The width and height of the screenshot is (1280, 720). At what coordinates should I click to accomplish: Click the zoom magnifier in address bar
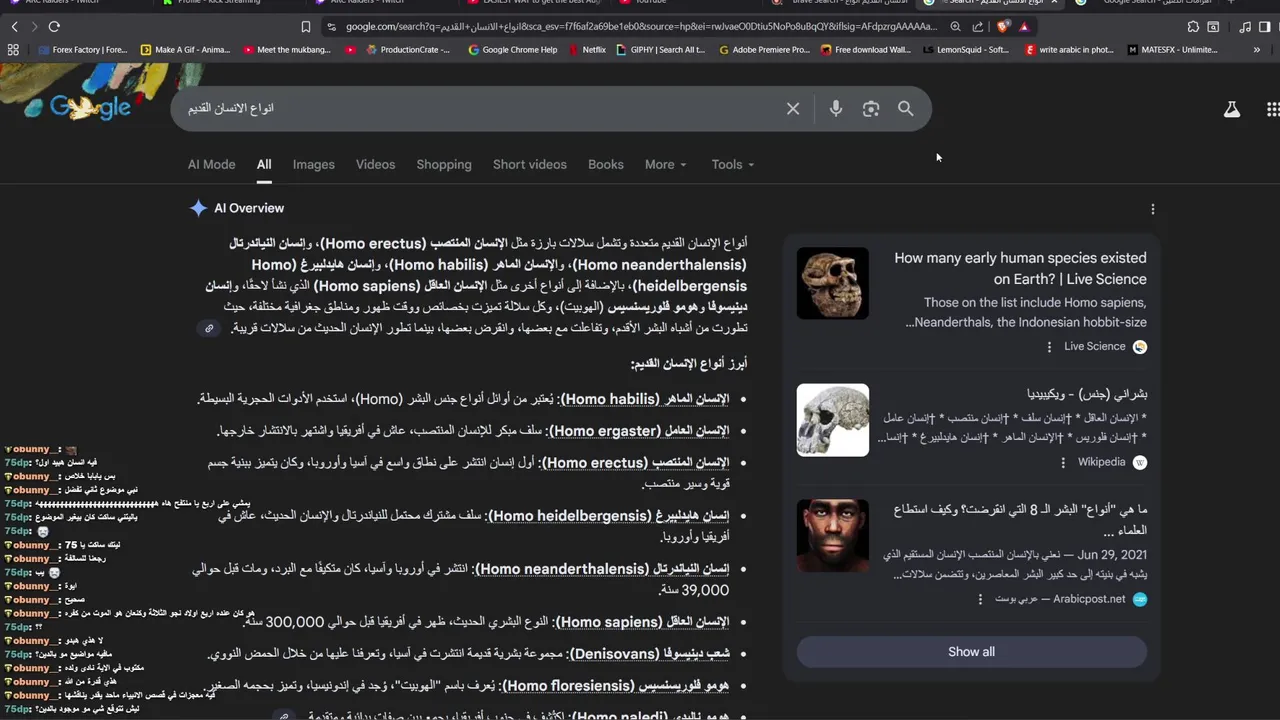(x=955, y=27)
